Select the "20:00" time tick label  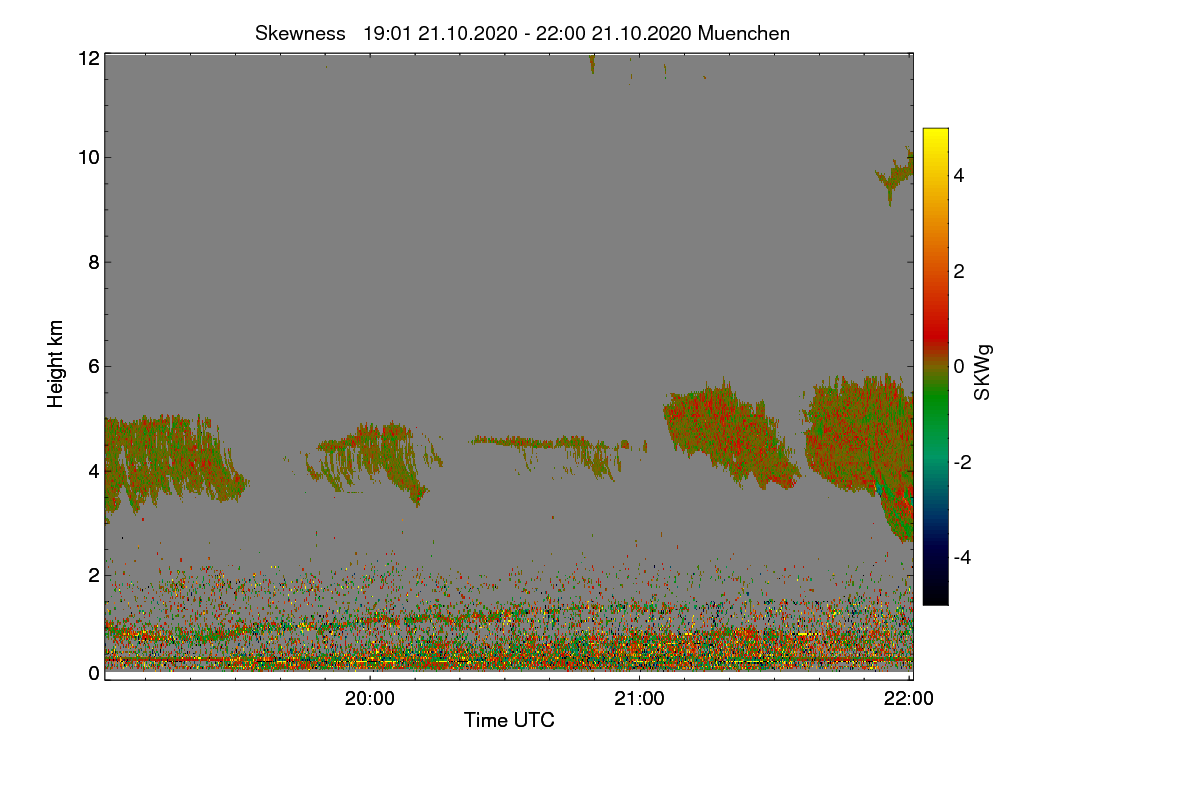(x=370, y=699)
